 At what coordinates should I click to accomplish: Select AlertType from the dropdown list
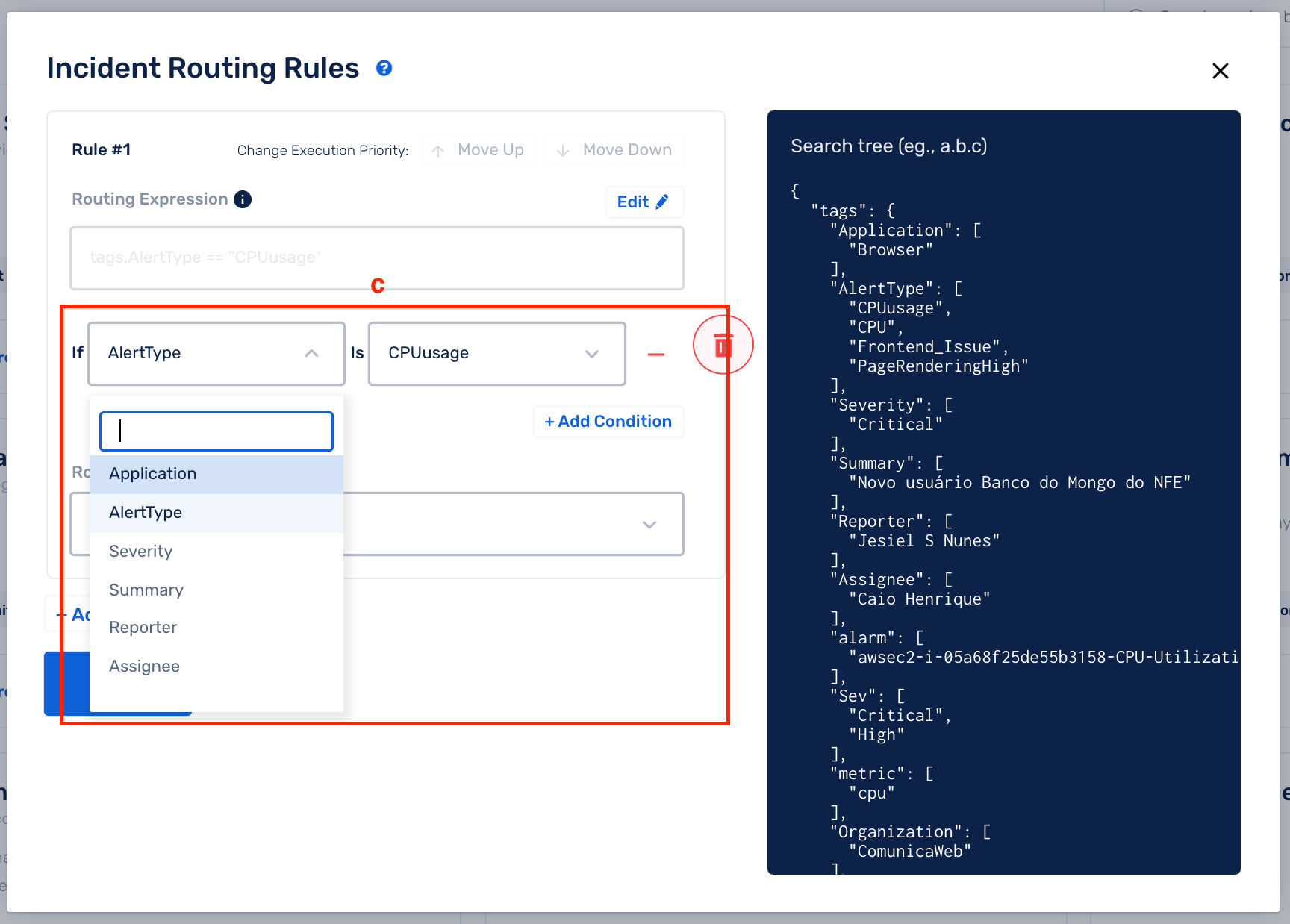[216, 513]
